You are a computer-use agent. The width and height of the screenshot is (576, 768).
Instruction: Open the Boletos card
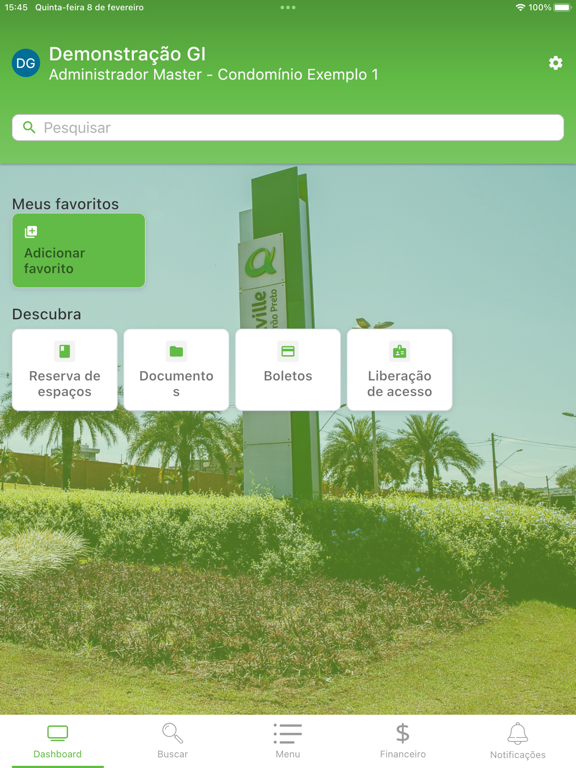tap(288, 370)
